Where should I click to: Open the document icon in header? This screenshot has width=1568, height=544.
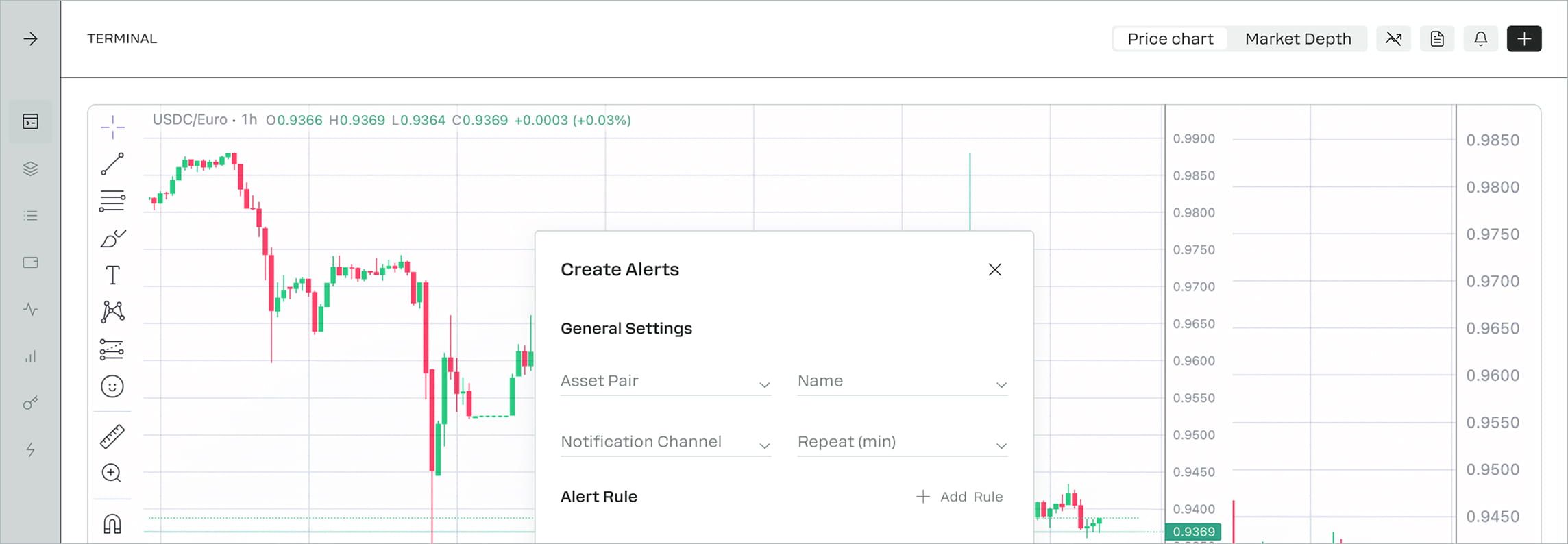pos(1437,39)
